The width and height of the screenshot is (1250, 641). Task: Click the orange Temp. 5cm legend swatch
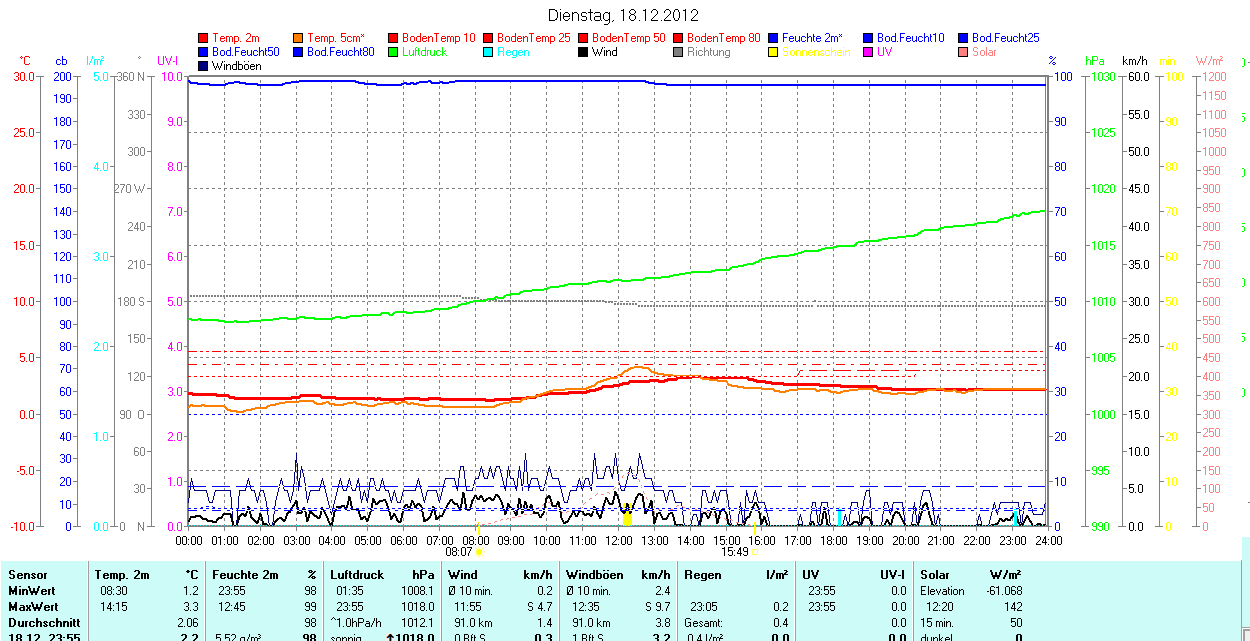pos(299,38)
